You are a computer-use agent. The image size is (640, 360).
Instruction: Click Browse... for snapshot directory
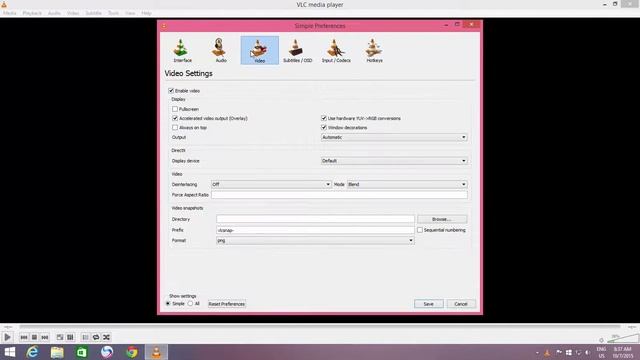click(442, 219)
